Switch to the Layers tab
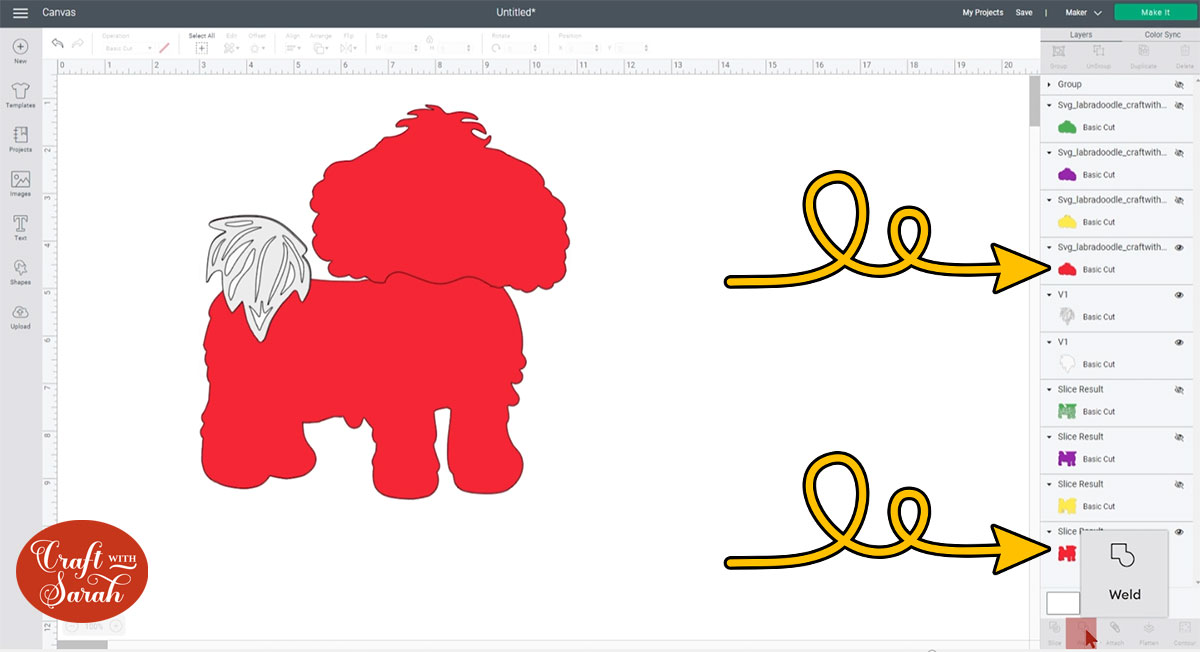Screen dimensions: 1200x652 coord(1081,34)
